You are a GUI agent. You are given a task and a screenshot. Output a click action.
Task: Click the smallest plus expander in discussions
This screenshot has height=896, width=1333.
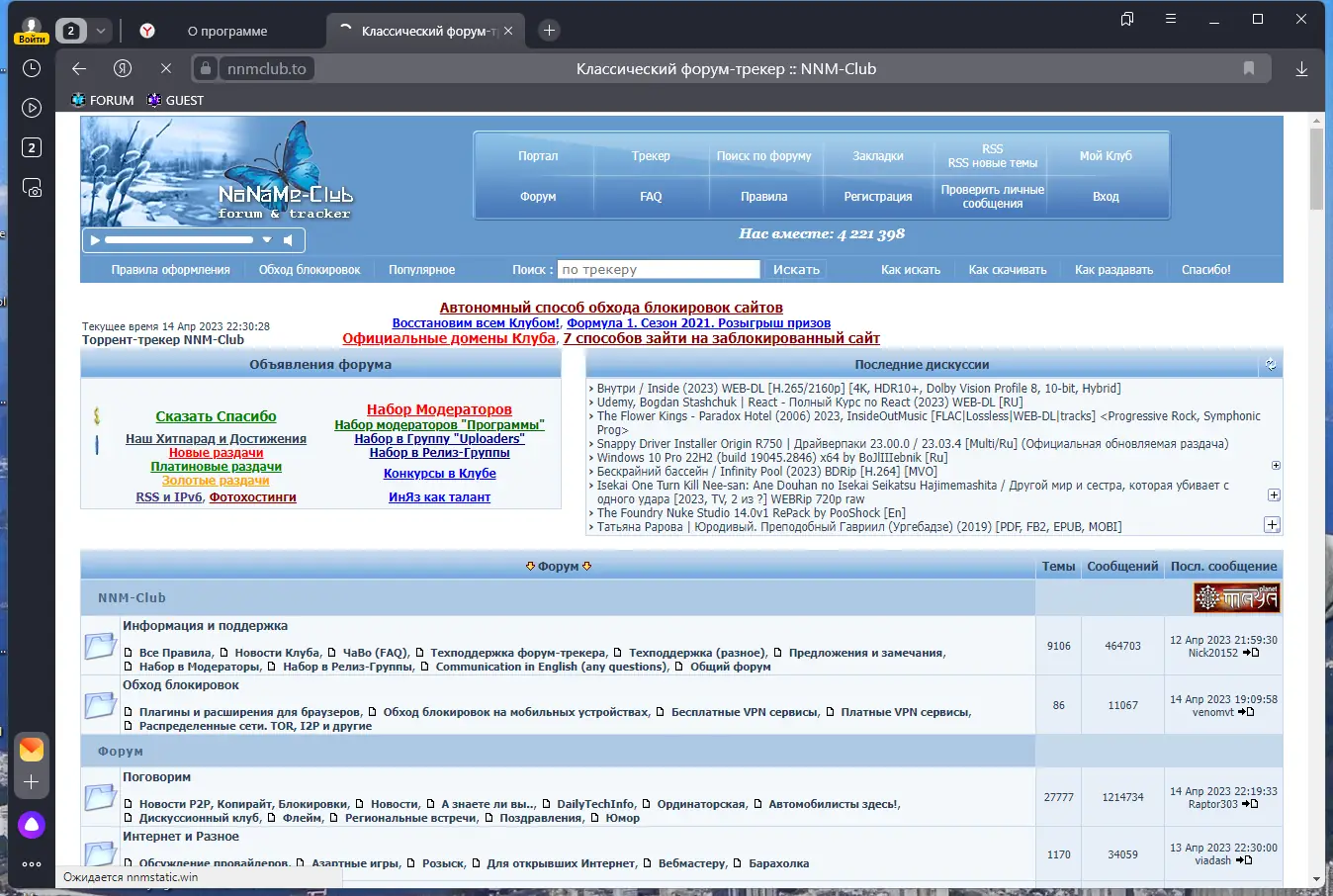pyautogui.click(x=1276, y=465)
